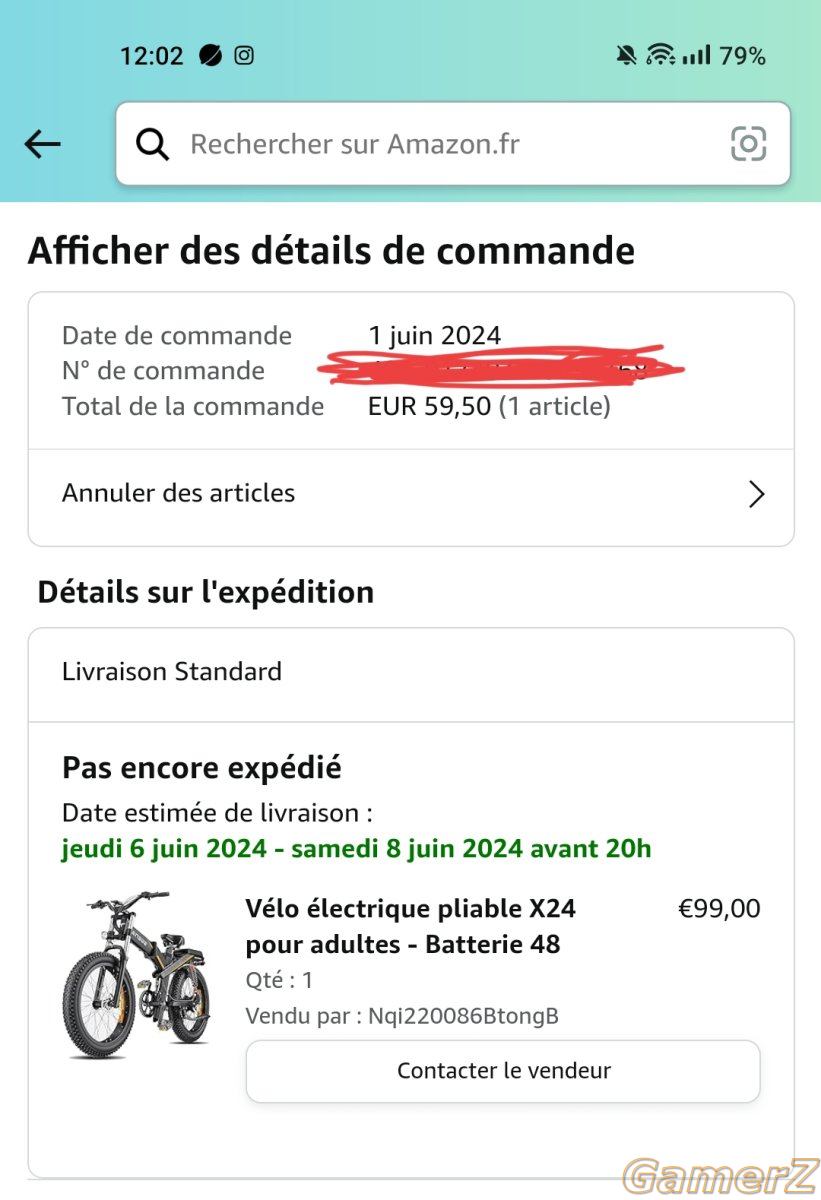This screenshot has width=821, height=1200.
Task: Tap the Instagram status bar icon
Action: [x=244, y=55]
